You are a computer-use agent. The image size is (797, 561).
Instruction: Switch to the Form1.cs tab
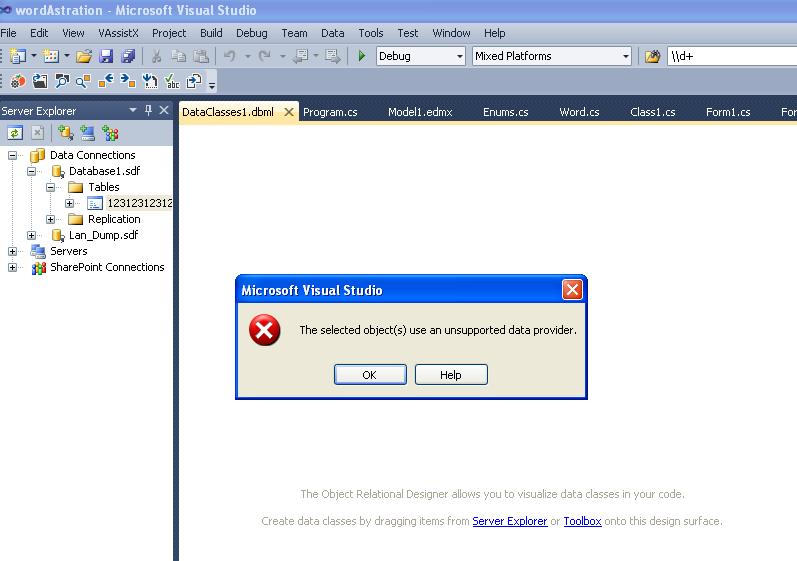728,112
